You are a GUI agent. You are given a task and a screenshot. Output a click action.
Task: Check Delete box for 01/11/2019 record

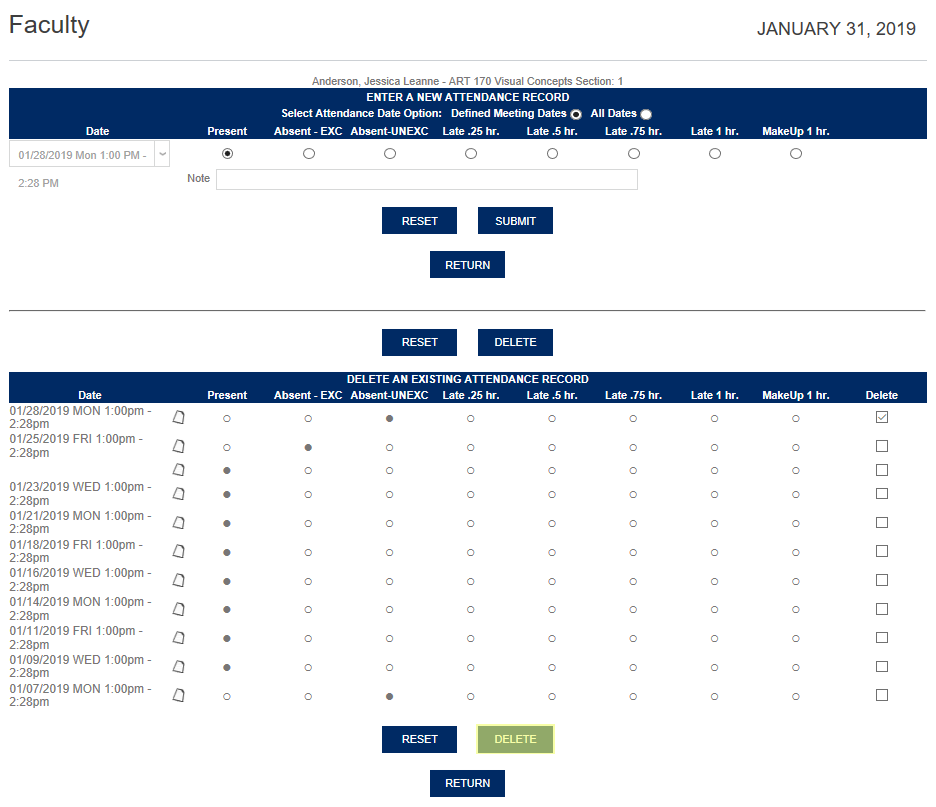pos(882,637)
